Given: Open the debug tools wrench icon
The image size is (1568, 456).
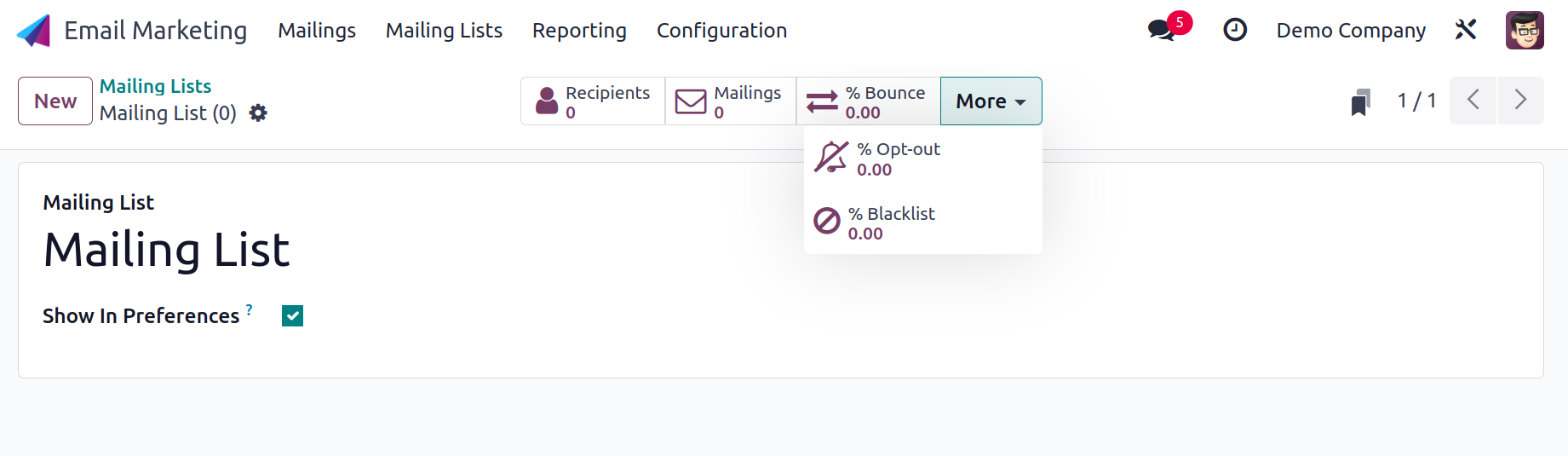Looking at the screenshot, I should [x=1465, y=31].
